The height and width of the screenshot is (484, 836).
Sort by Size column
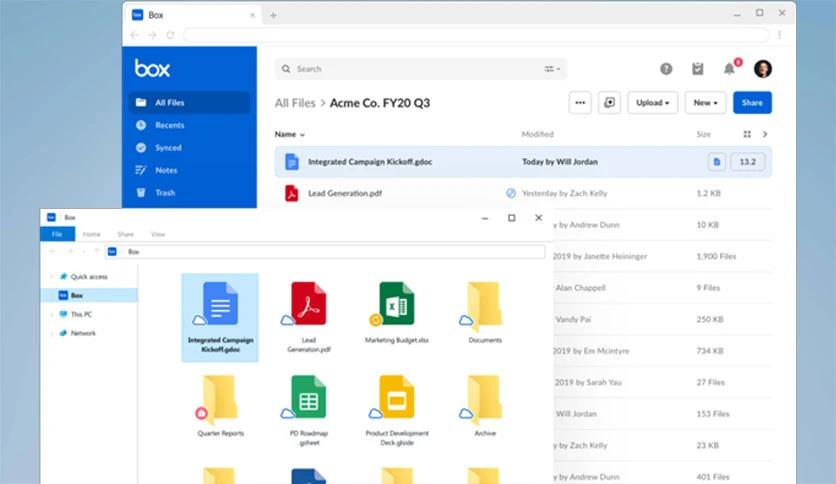coord(704,134)
